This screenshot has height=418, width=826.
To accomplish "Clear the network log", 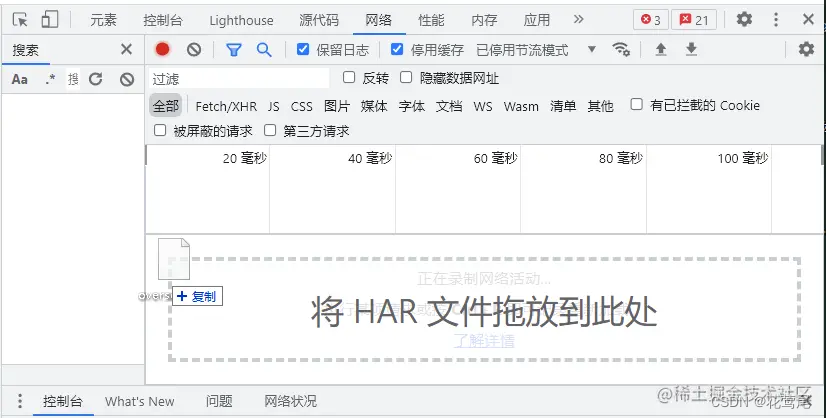I will coord(194,50).
